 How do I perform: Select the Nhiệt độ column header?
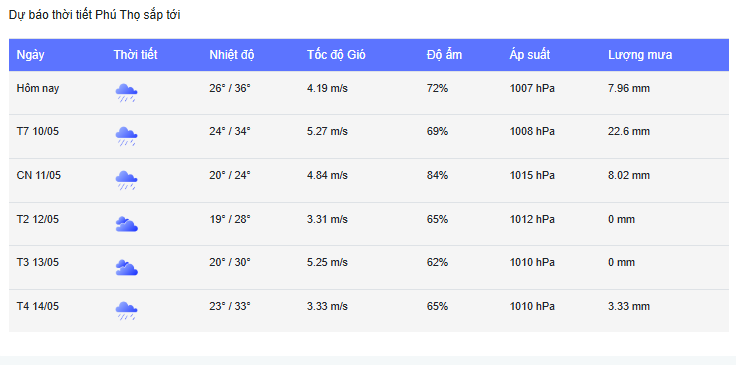[x=231, y=55]
